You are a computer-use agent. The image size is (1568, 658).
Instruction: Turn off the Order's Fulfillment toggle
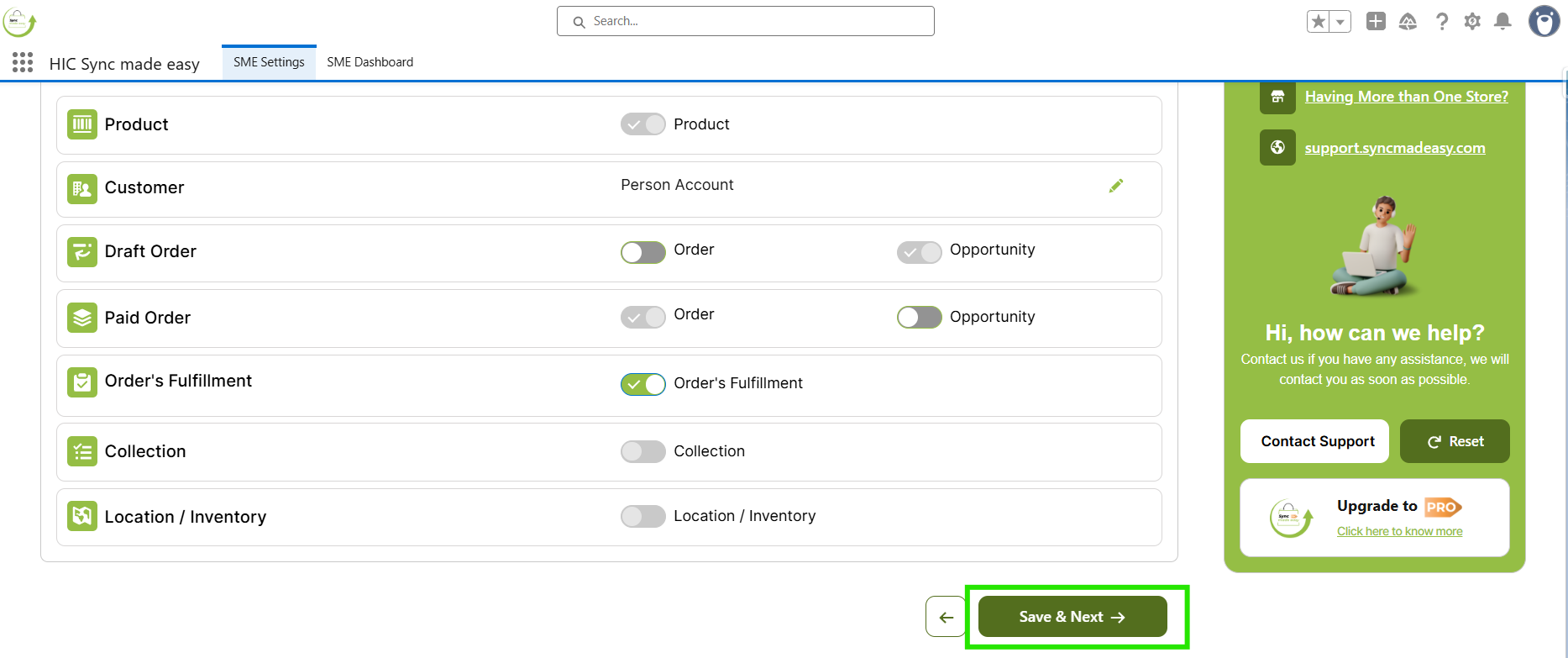pyautogui.click(x=642, y=384)
